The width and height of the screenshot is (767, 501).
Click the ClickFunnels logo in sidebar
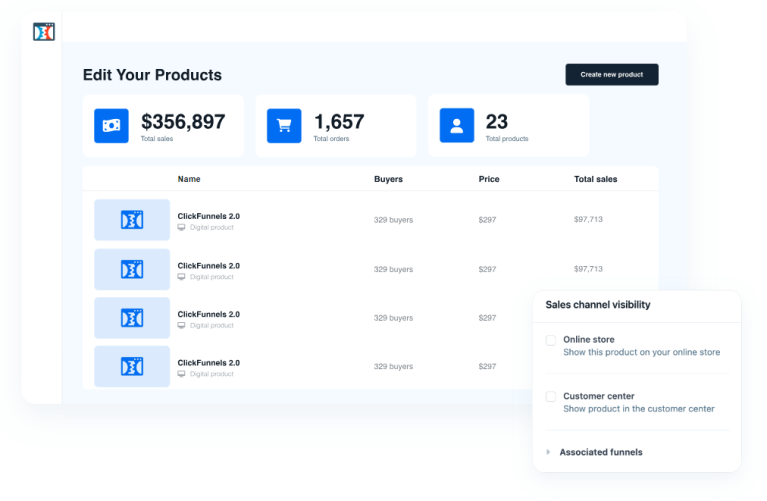(44, 32)
